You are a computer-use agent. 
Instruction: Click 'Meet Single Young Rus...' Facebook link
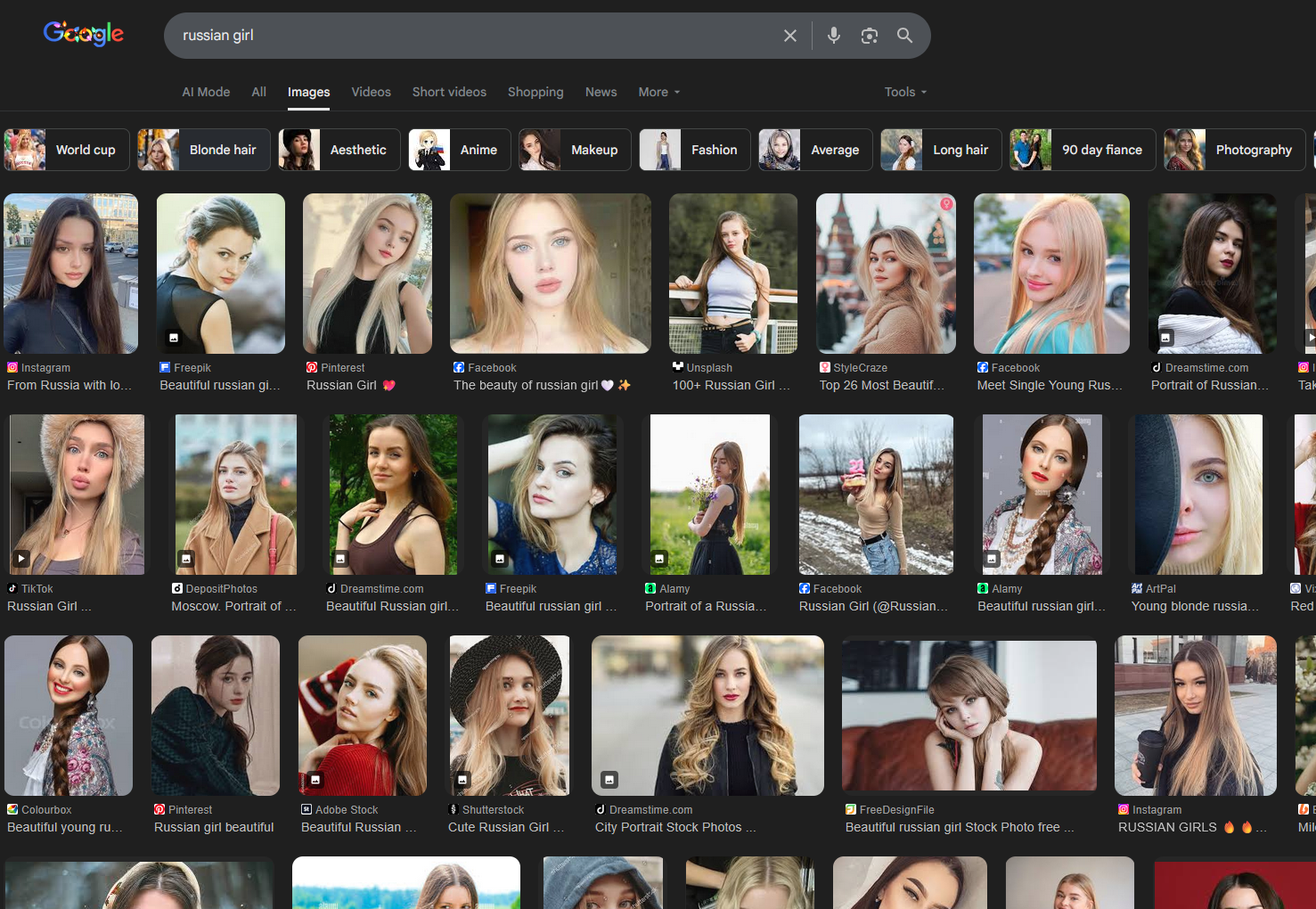click(1050, 385)
